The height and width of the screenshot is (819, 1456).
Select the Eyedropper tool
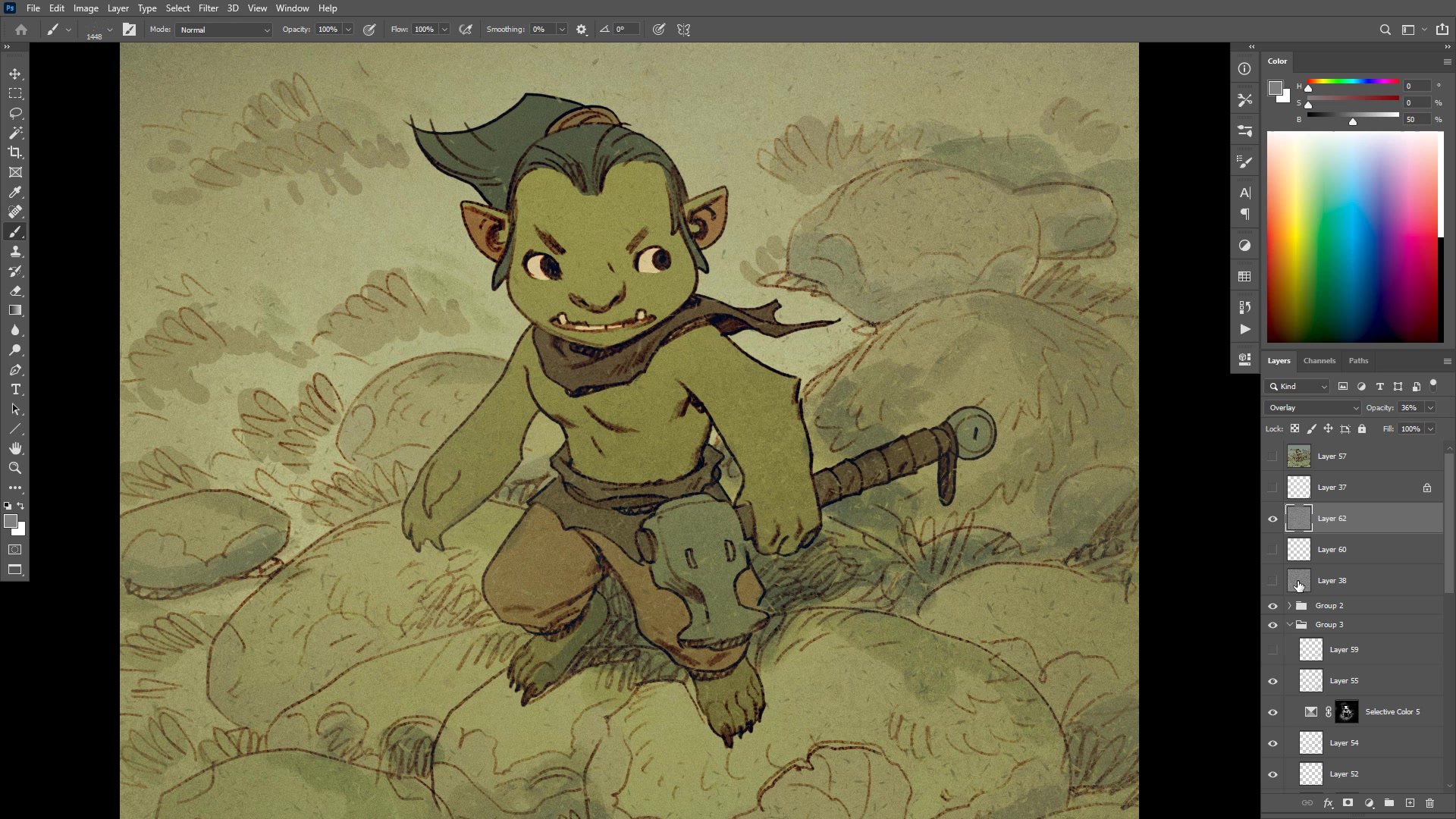(x=15, y=192)
